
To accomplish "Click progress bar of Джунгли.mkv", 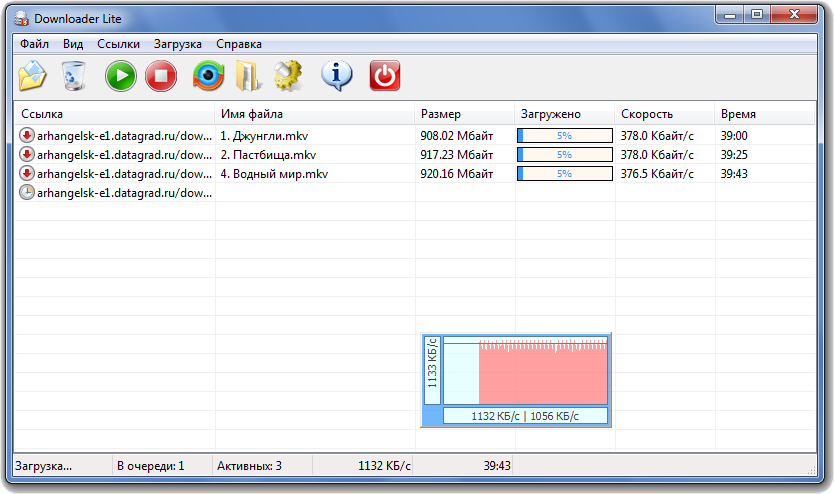I will pos(565,136).
